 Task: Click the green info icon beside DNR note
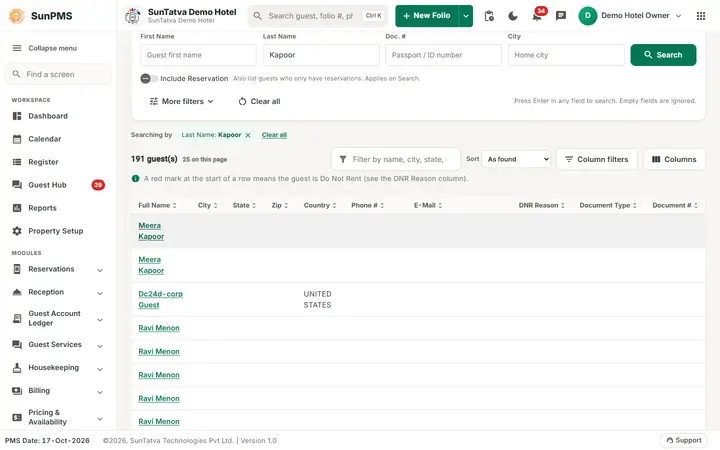pyautogui.click(x=135, y=178)
